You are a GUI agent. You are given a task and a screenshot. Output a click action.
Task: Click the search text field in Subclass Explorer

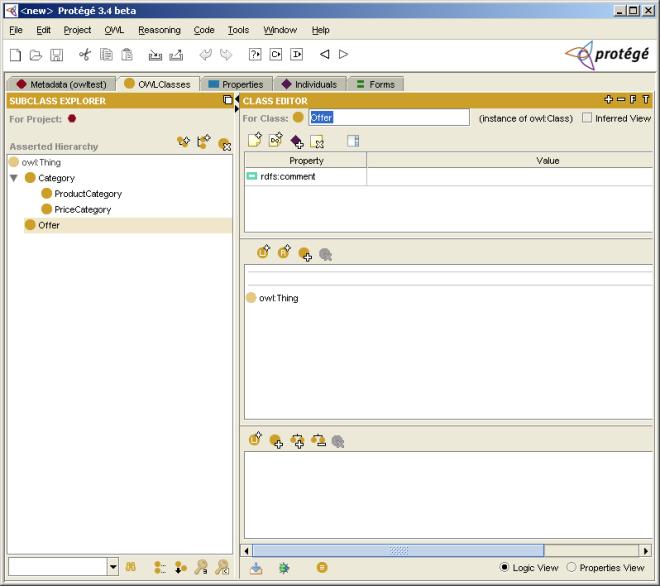[x=58, y=567]
